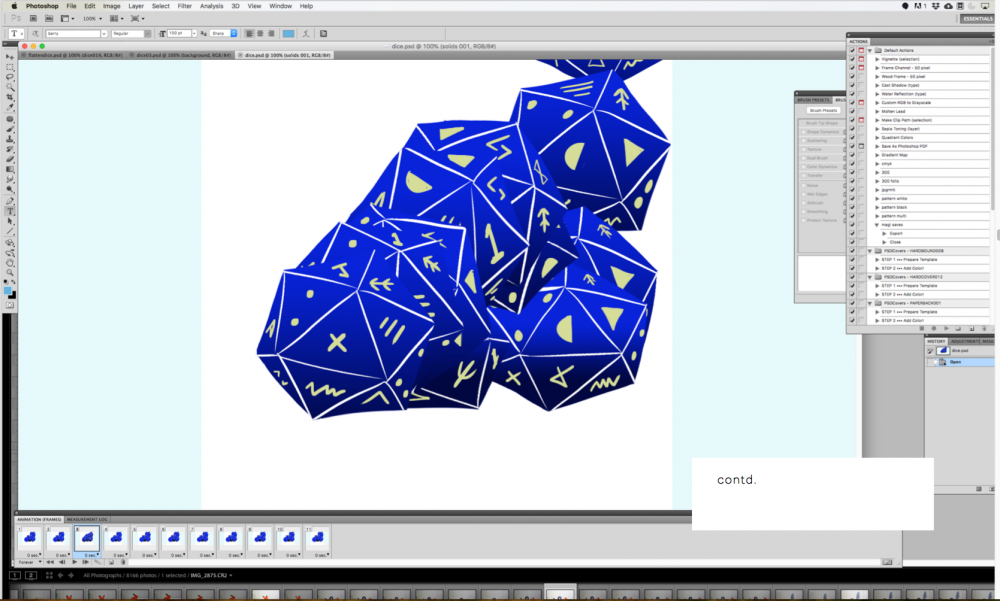Click the font size input field
Viewport: 1000px width, 601px height.
179,34
